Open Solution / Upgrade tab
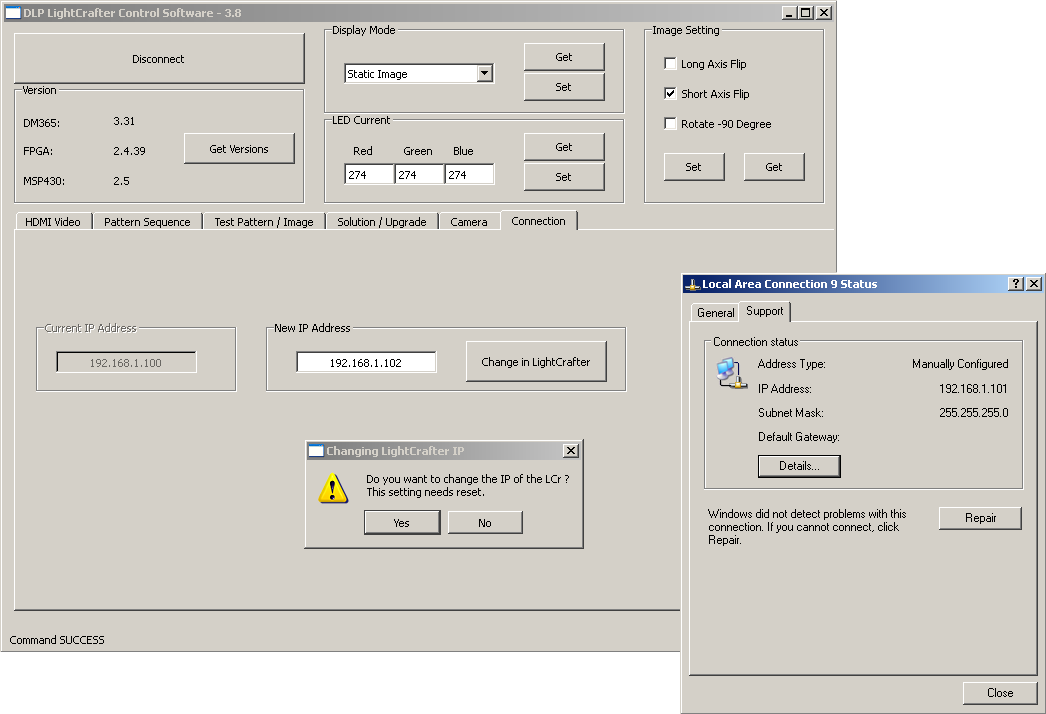The height and width of the screenshot is (714, 1046). (382, 222)
